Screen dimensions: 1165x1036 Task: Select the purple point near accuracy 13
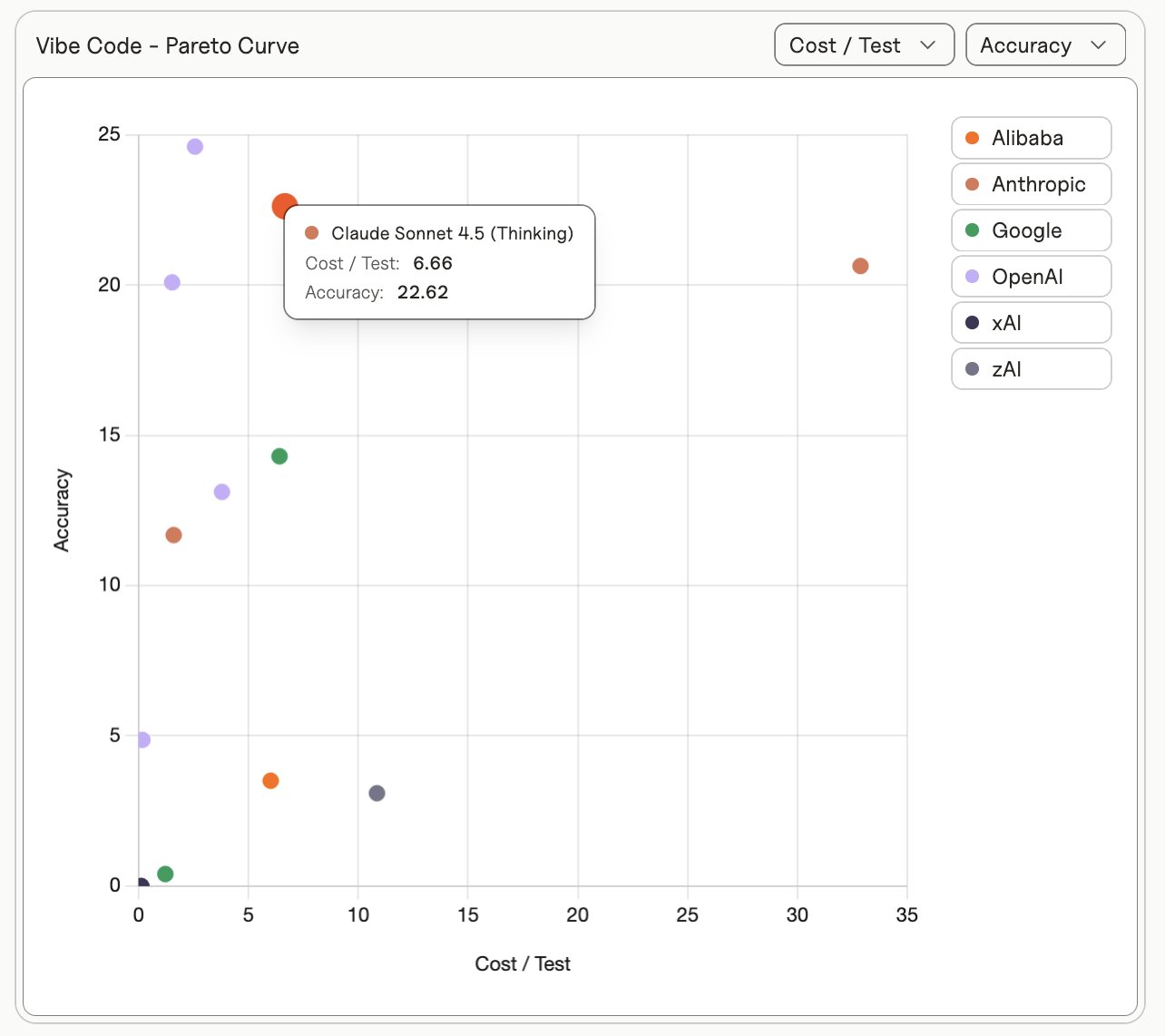tap(221, 492)
